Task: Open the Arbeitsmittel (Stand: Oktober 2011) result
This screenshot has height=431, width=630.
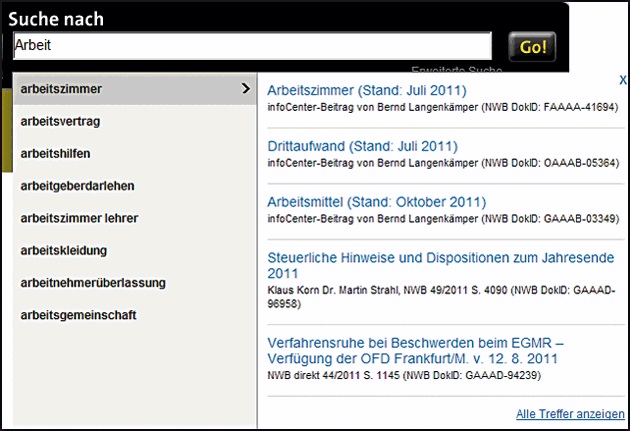Action: click(377, 202)
